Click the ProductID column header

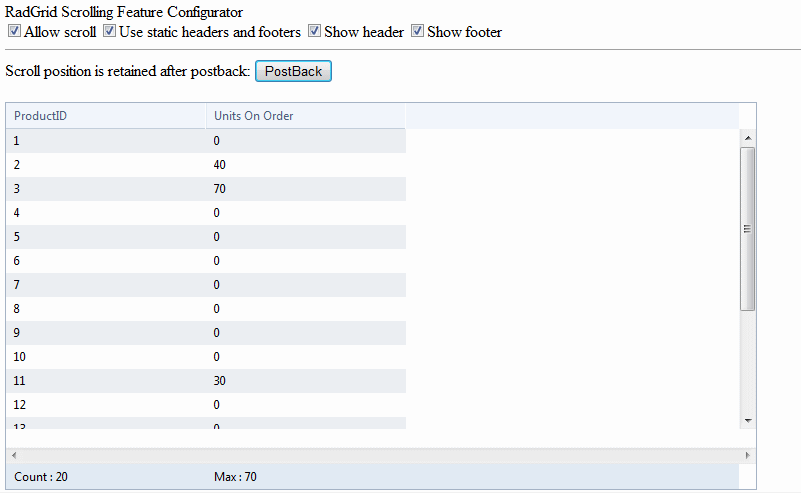click(x=41, y=116)
